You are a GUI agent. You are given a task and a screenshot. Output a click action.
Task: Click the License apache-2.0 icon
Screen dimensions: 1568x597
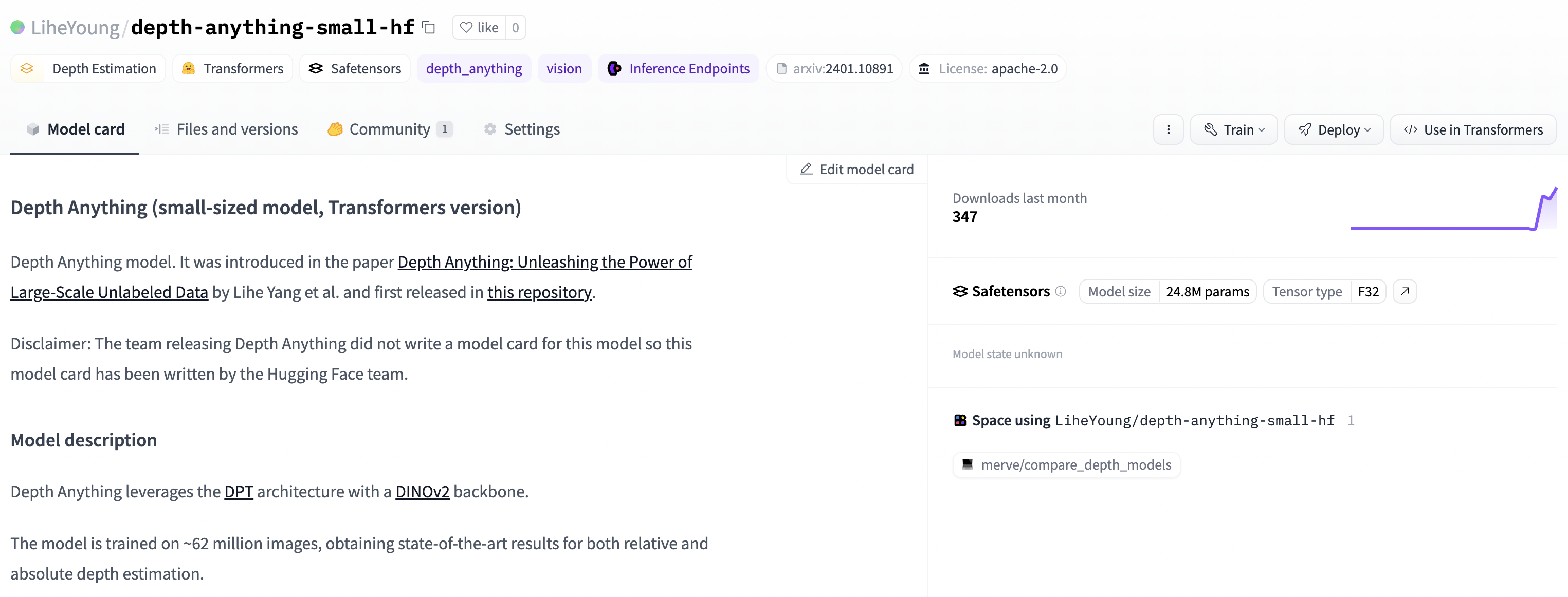click(x=923, y=68)
